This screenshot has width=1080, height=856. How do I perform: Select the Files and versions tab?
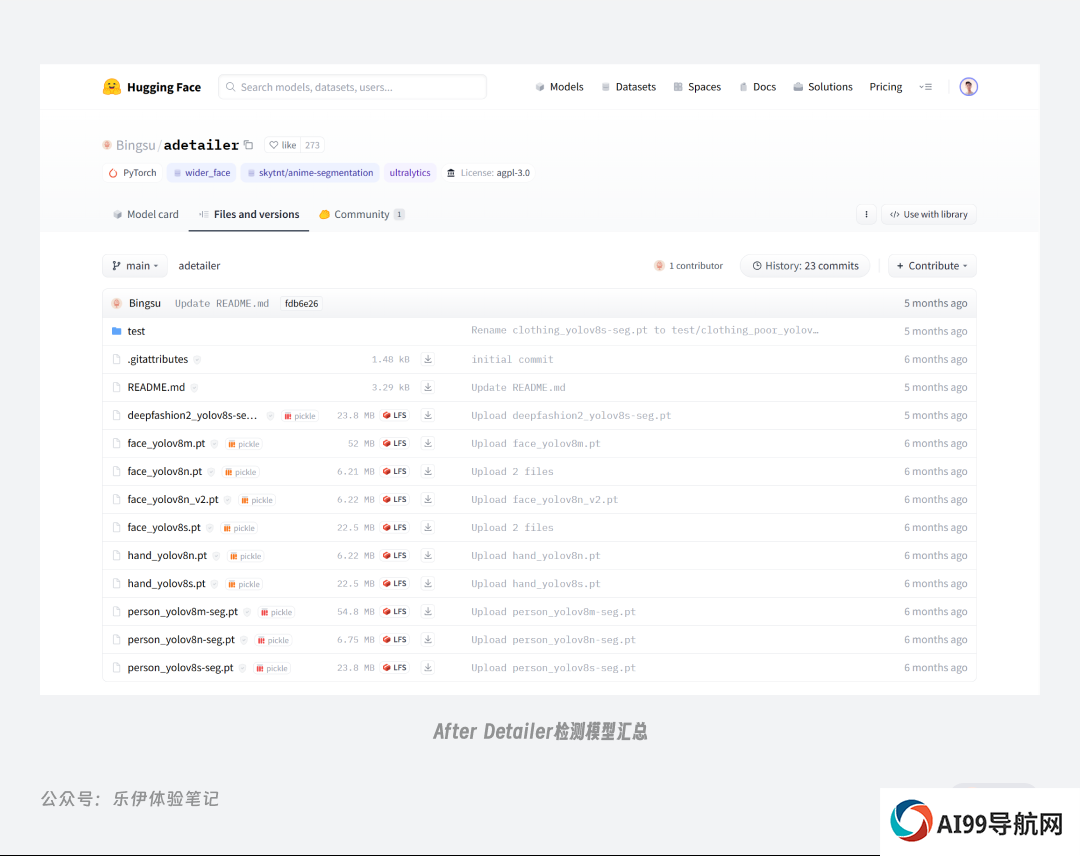pyautogui.click(x=249, y=214)
